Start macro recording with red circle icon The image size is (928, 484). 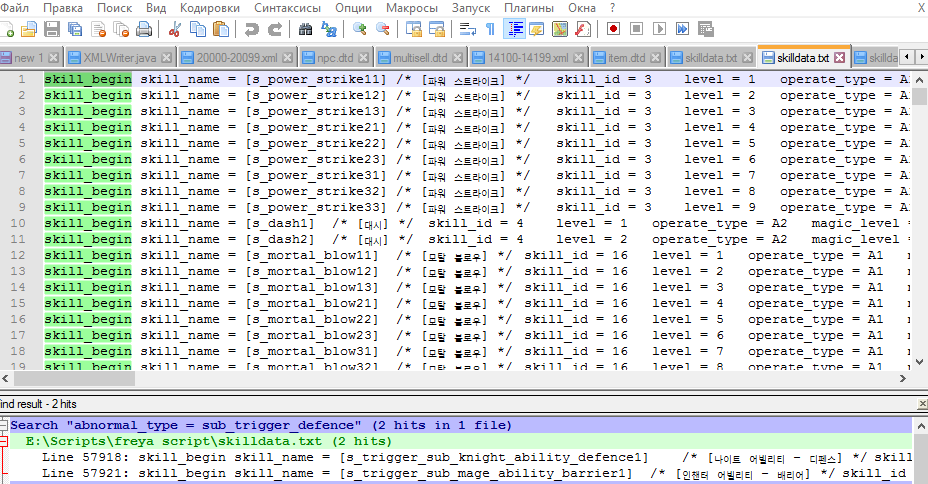[612, 30]
